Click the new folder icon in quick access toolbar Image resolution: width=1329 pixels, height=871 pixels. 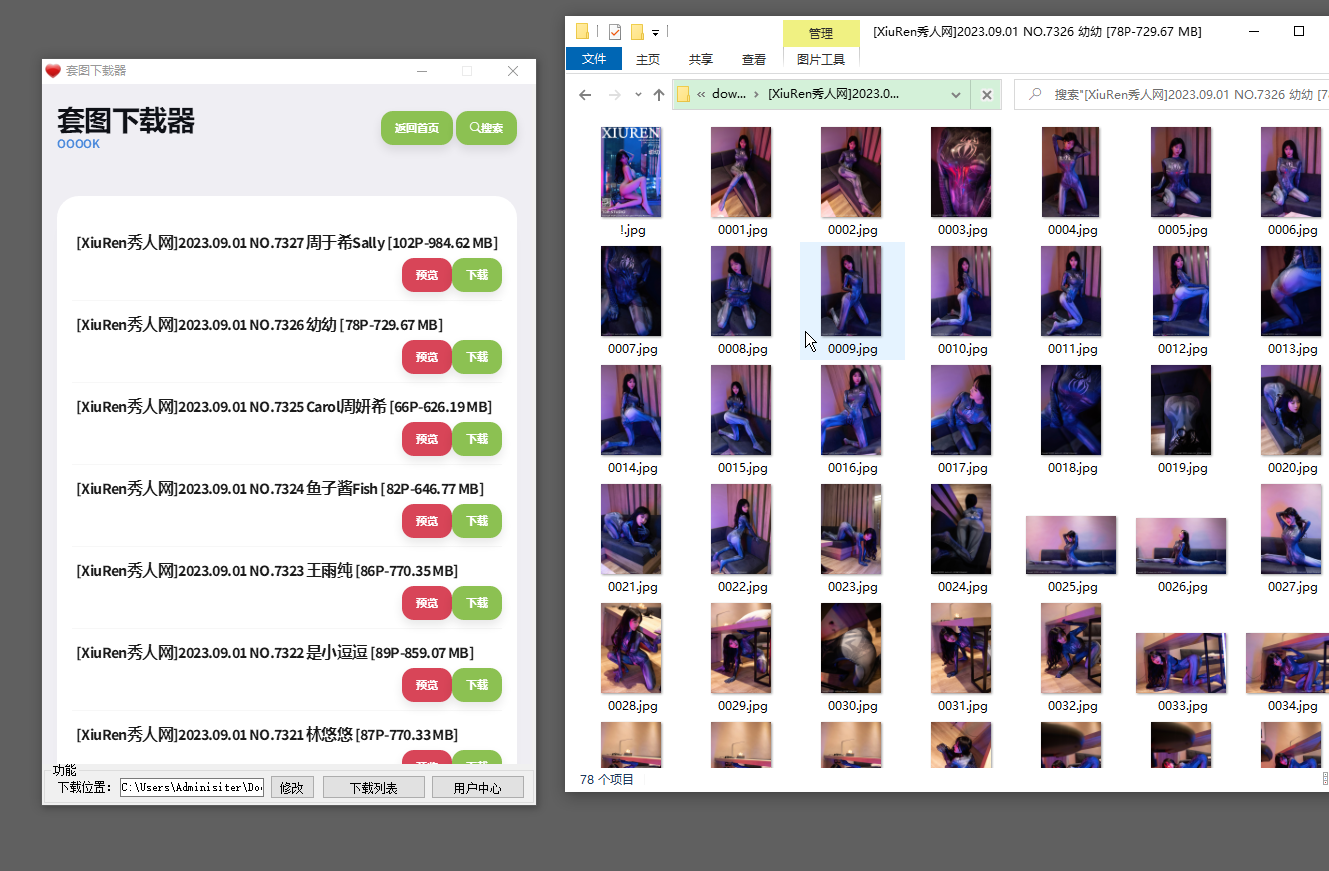pos(637,32)
